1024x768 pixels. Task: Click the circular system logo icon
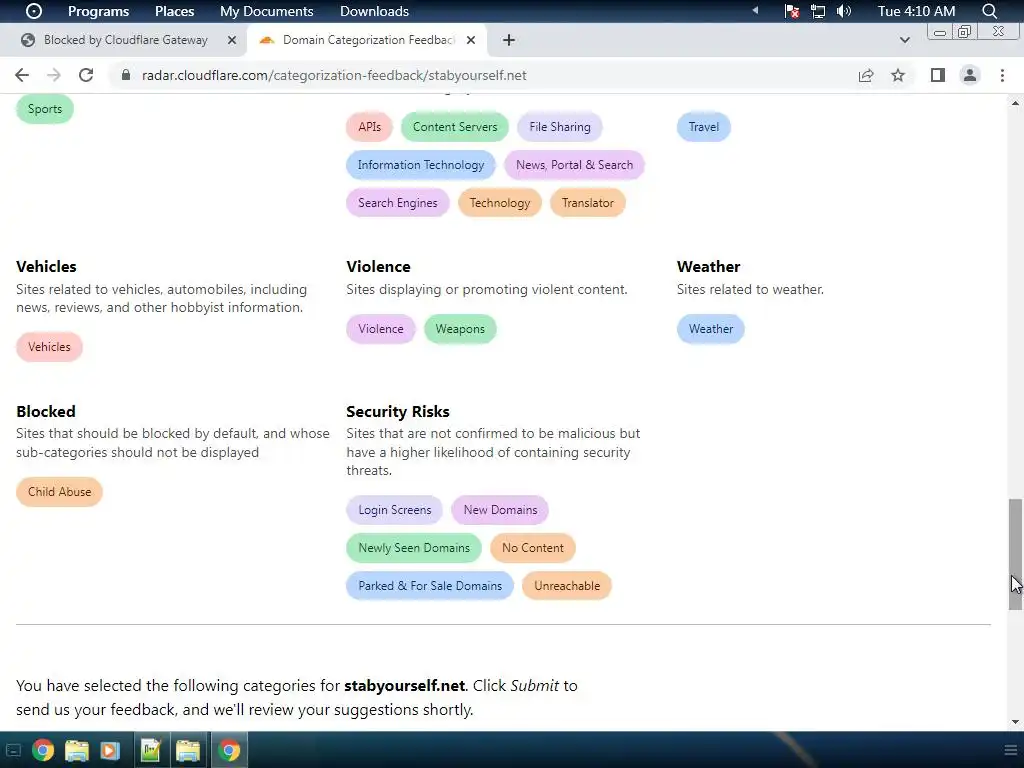coord(34,11)
